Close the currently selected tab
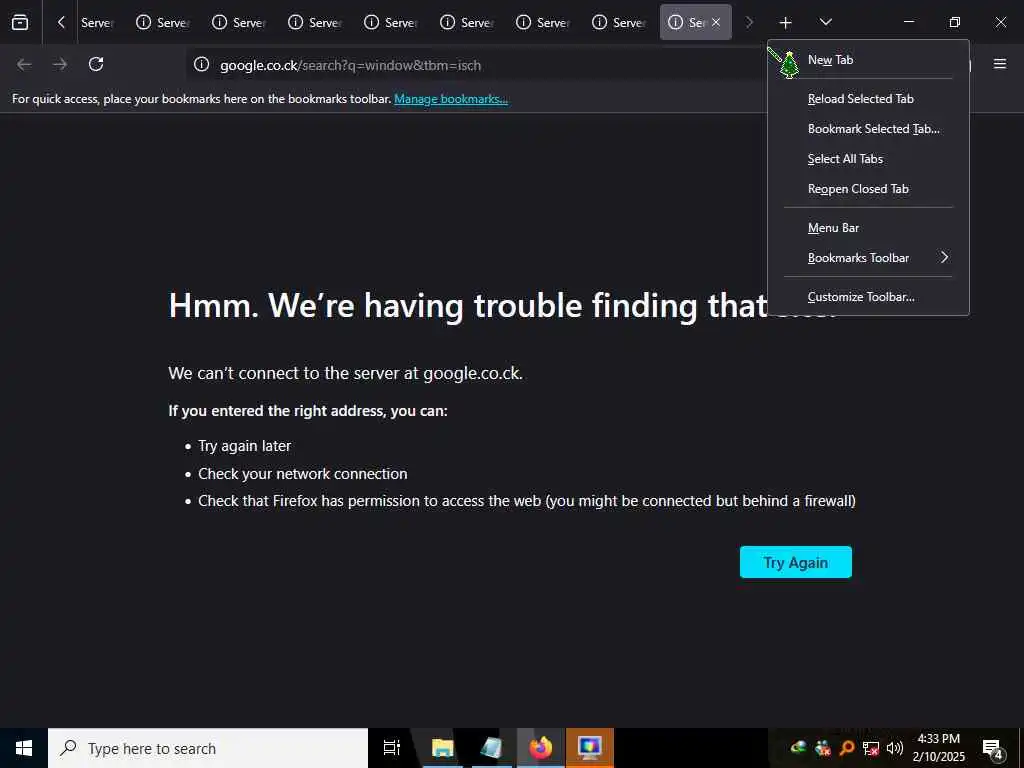The image size is (1024, 768). [716, 22]
